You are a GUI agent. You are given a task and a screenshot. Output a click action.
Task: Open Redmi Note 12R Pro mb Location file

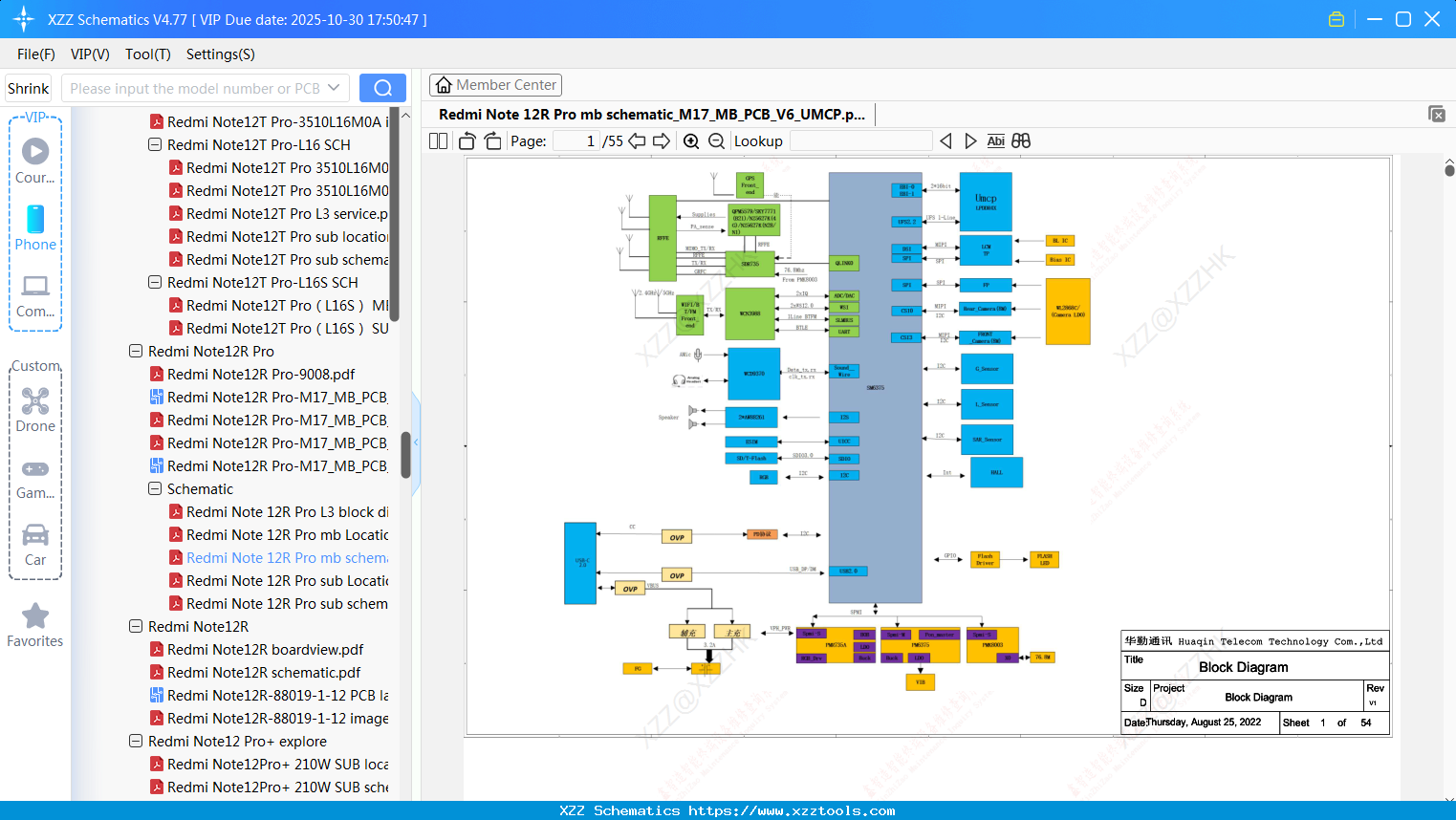(288, 535)
